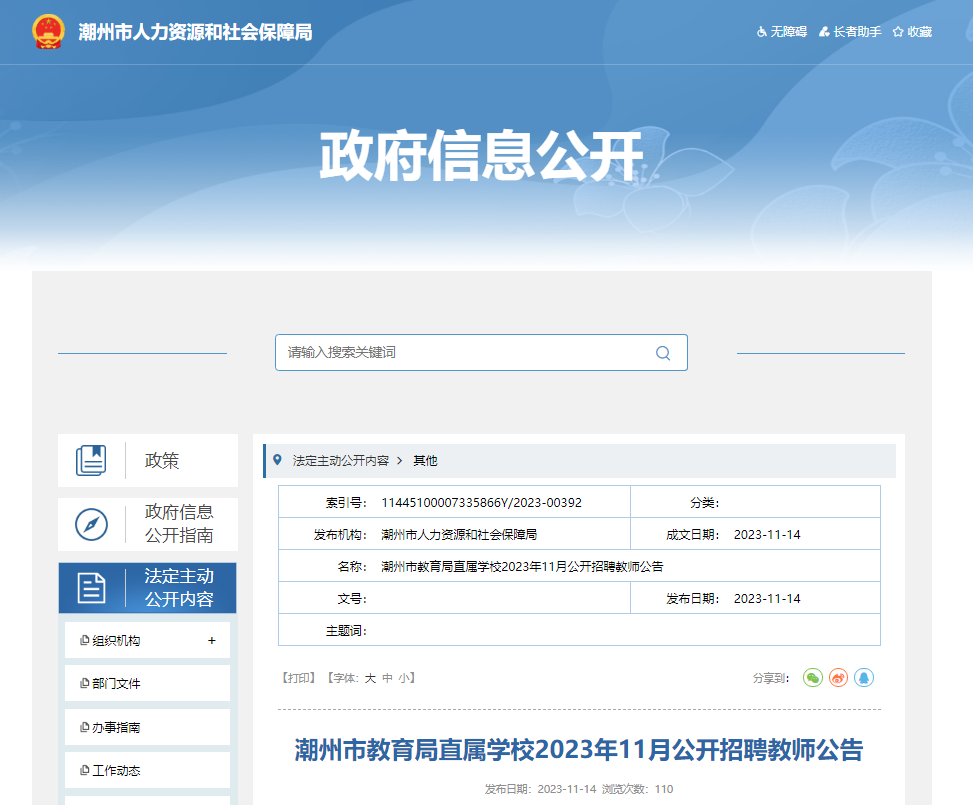
Task: Click the wheelchair accessibility icon
Action: click(x=761, y=32)
